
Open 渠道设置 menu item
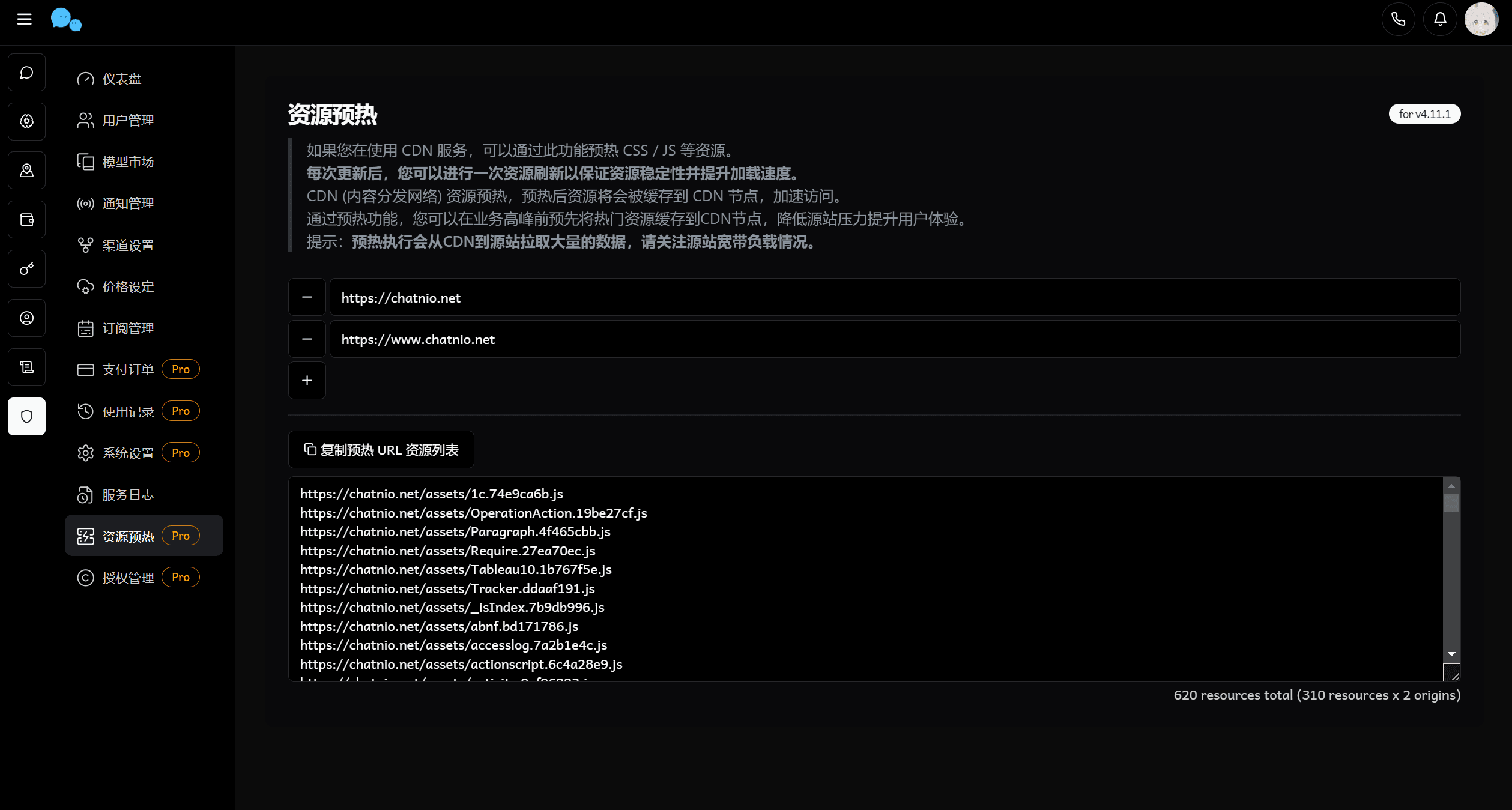point(144,245)
